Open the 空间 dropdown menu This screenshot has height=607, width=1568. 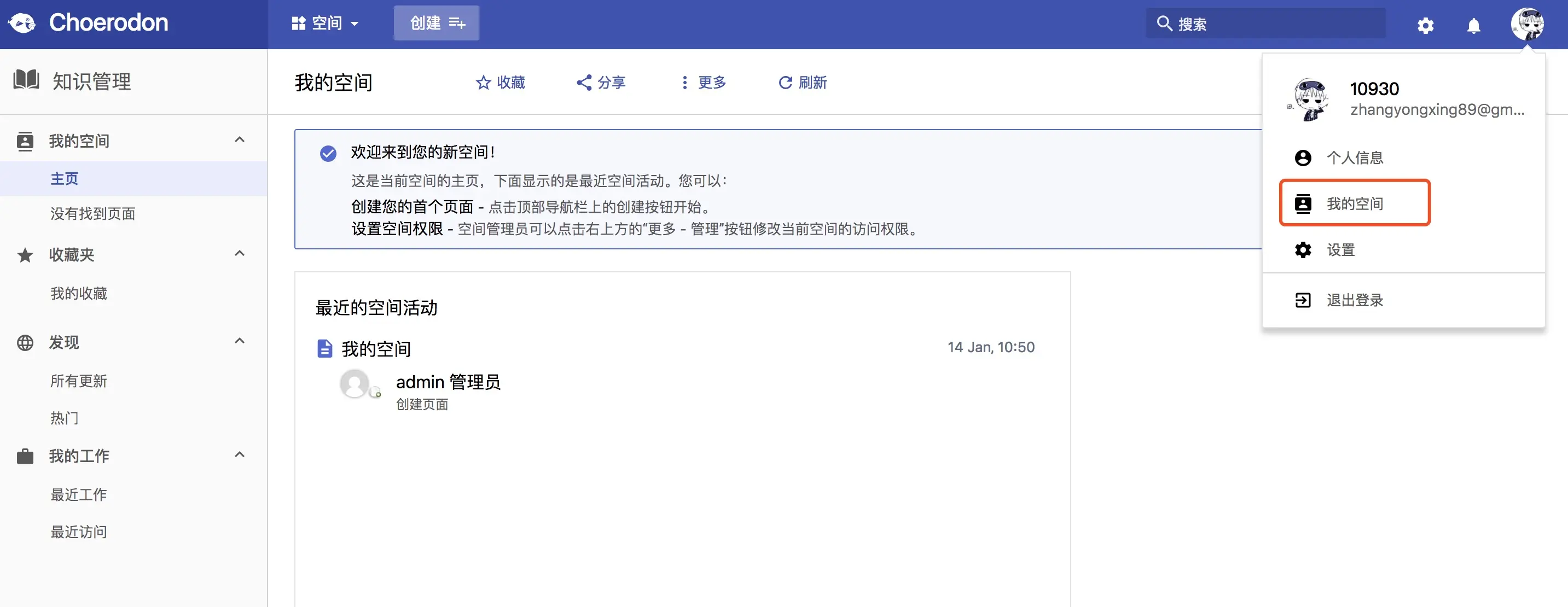pos(325,24)
